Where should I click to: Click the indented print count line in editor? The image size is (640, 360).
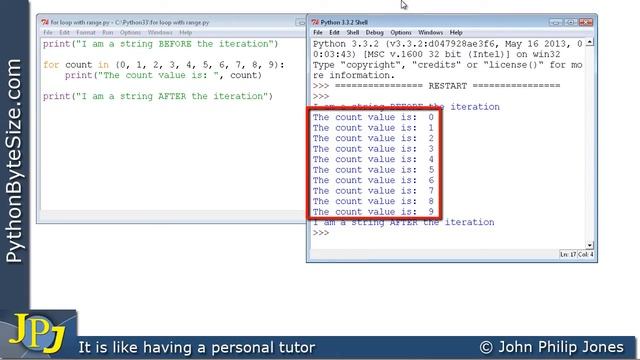(x=163, y=75)
